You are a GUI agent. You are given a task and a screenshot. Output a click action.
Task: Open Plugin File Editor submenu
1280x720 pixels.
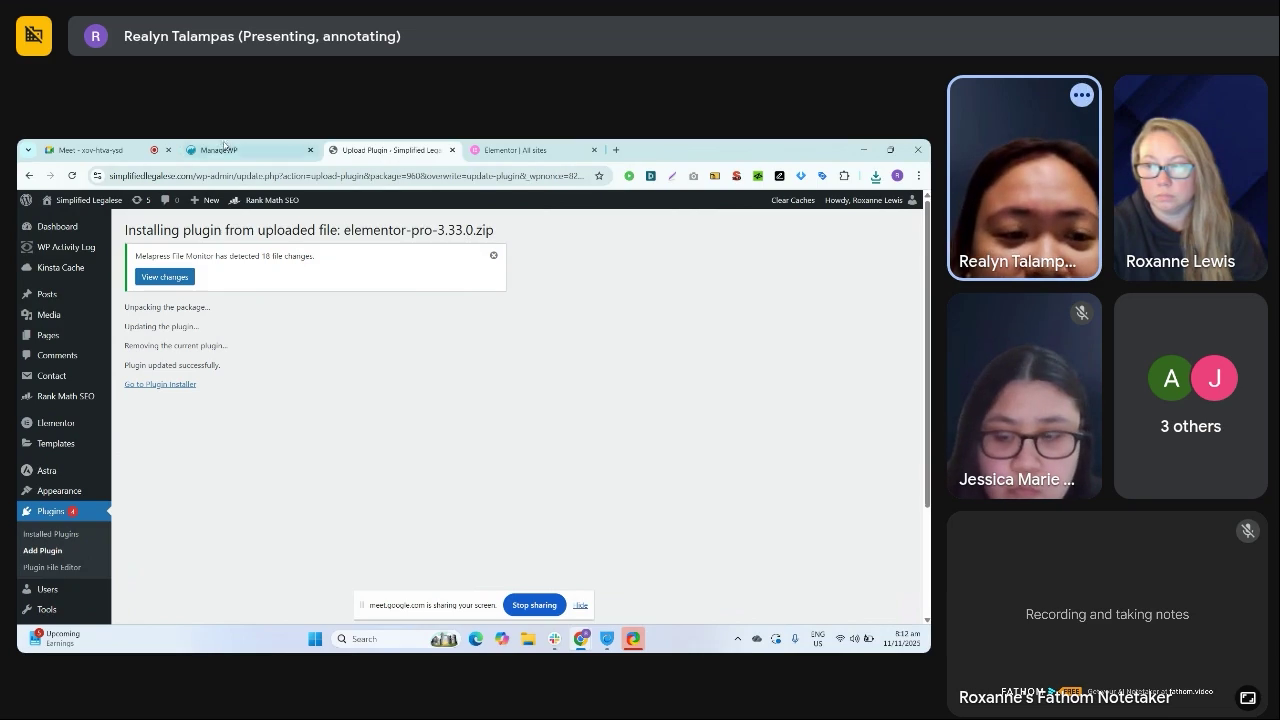tap(52, 567)
